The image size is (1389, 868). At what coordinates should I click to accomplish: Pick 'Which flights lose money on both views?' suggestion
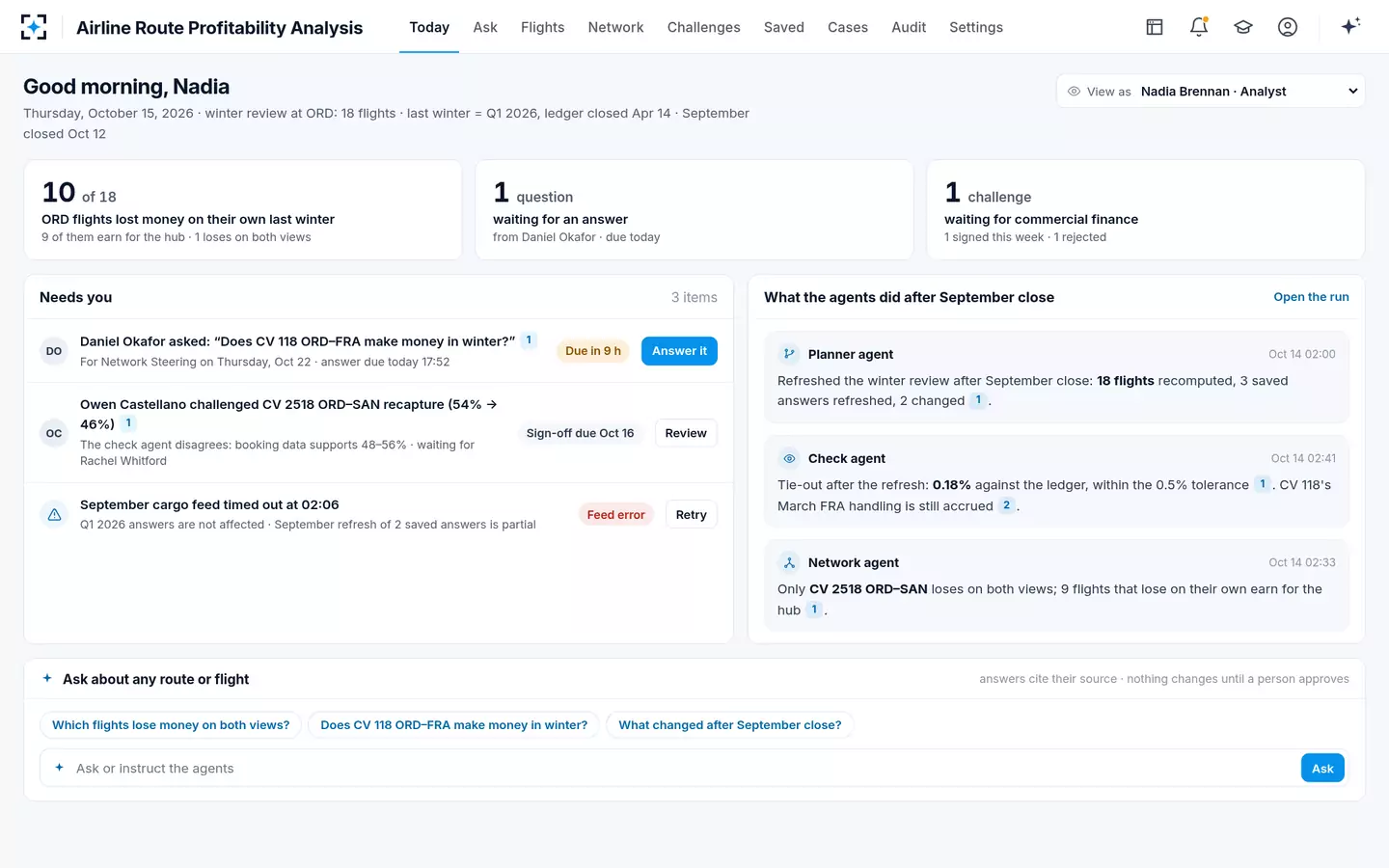pos(171,725)
